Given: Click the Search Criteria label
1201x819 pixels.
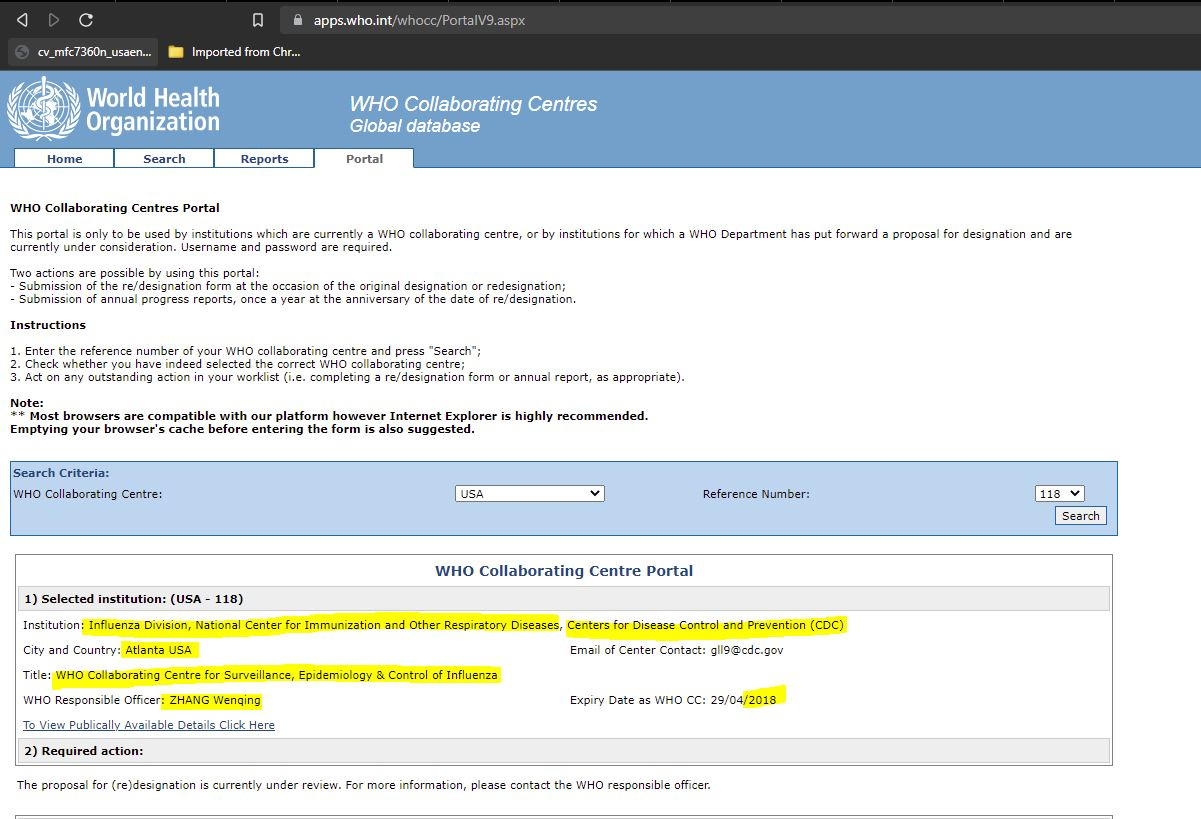Looking at the screenshot, I should tap(61, 473).
